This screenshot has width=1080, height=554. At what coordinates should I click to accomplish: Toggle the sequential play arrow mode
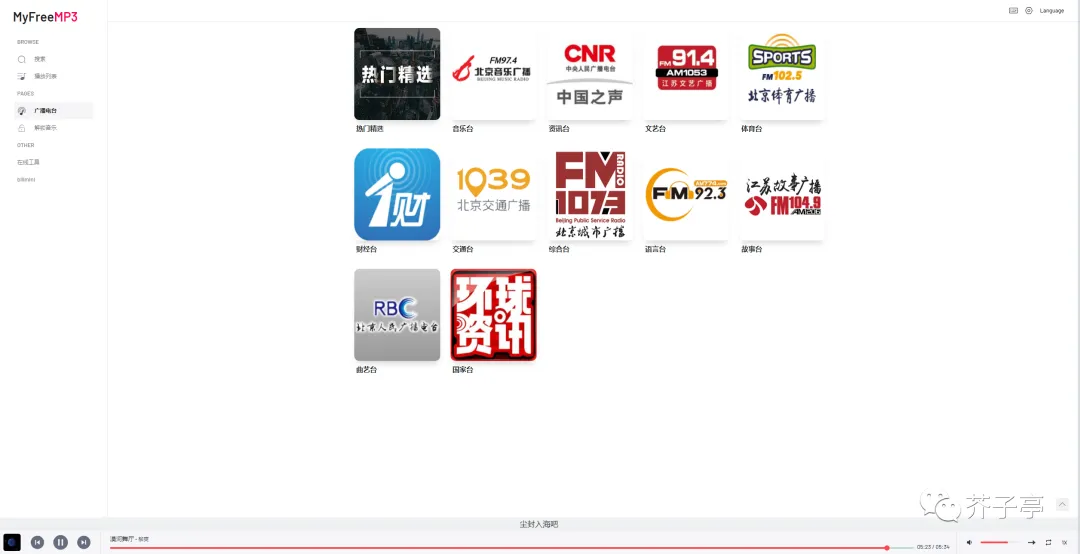click(1032, 543)
